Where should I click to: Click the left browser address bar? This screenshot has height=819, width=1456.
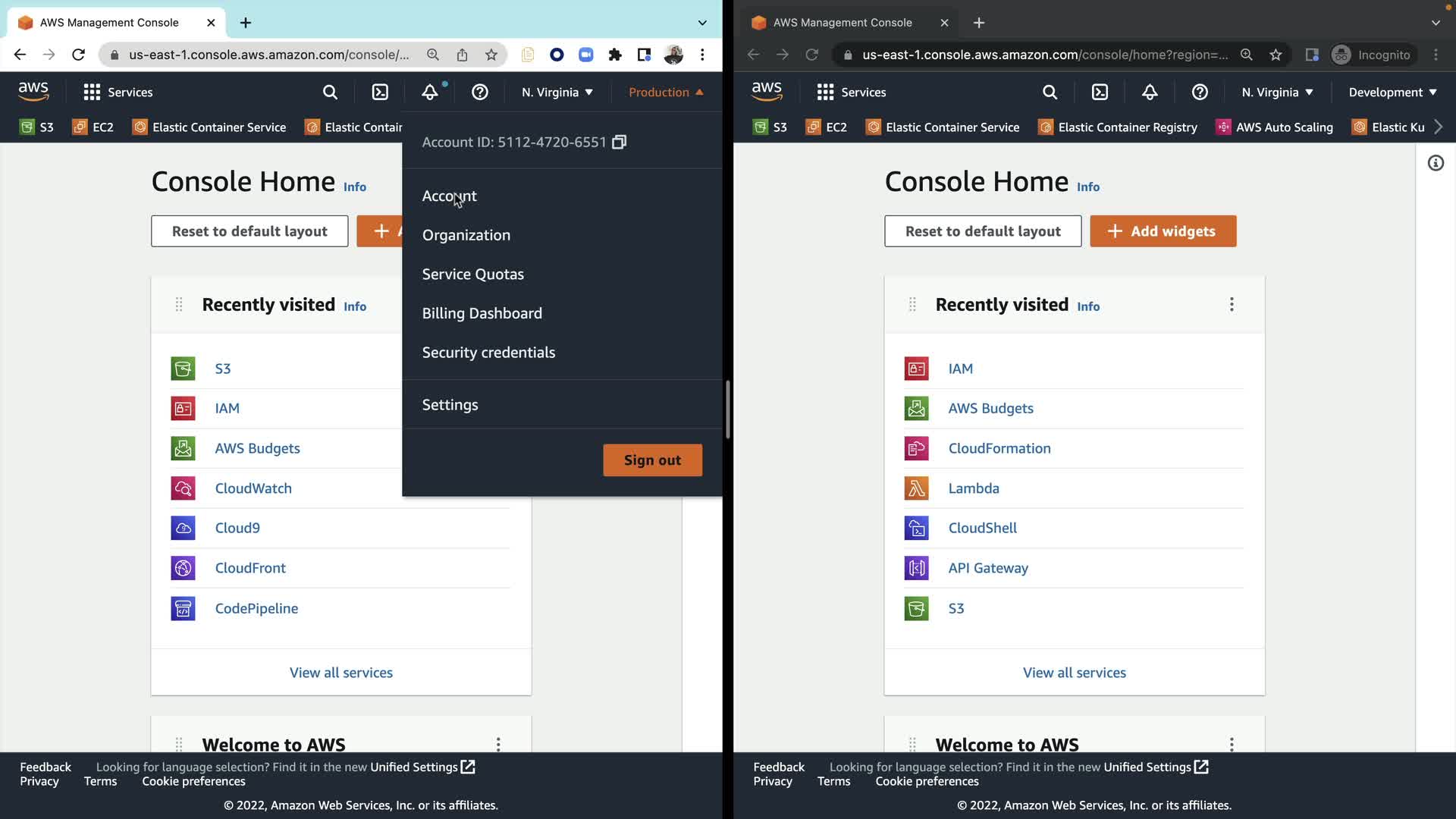click(x=269, y=55)
